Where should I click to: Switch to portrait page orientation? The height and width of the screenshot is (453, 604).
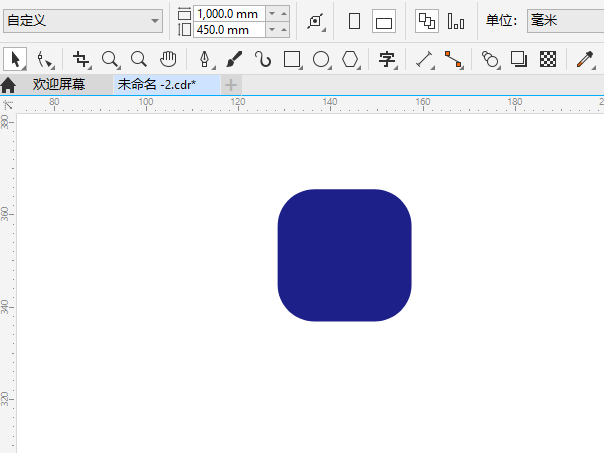click(x=354, y=21)
